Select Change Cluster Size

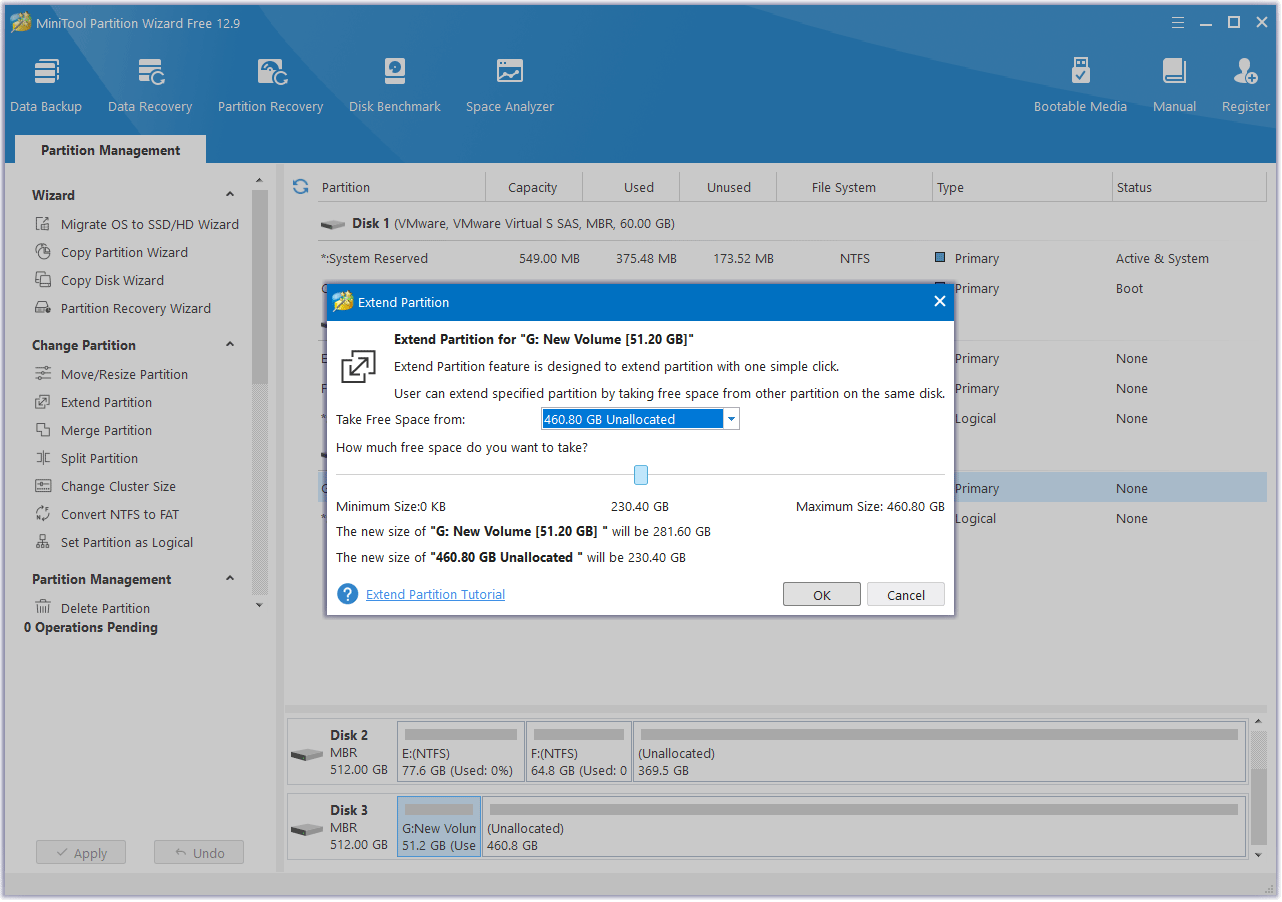(106, 486)
